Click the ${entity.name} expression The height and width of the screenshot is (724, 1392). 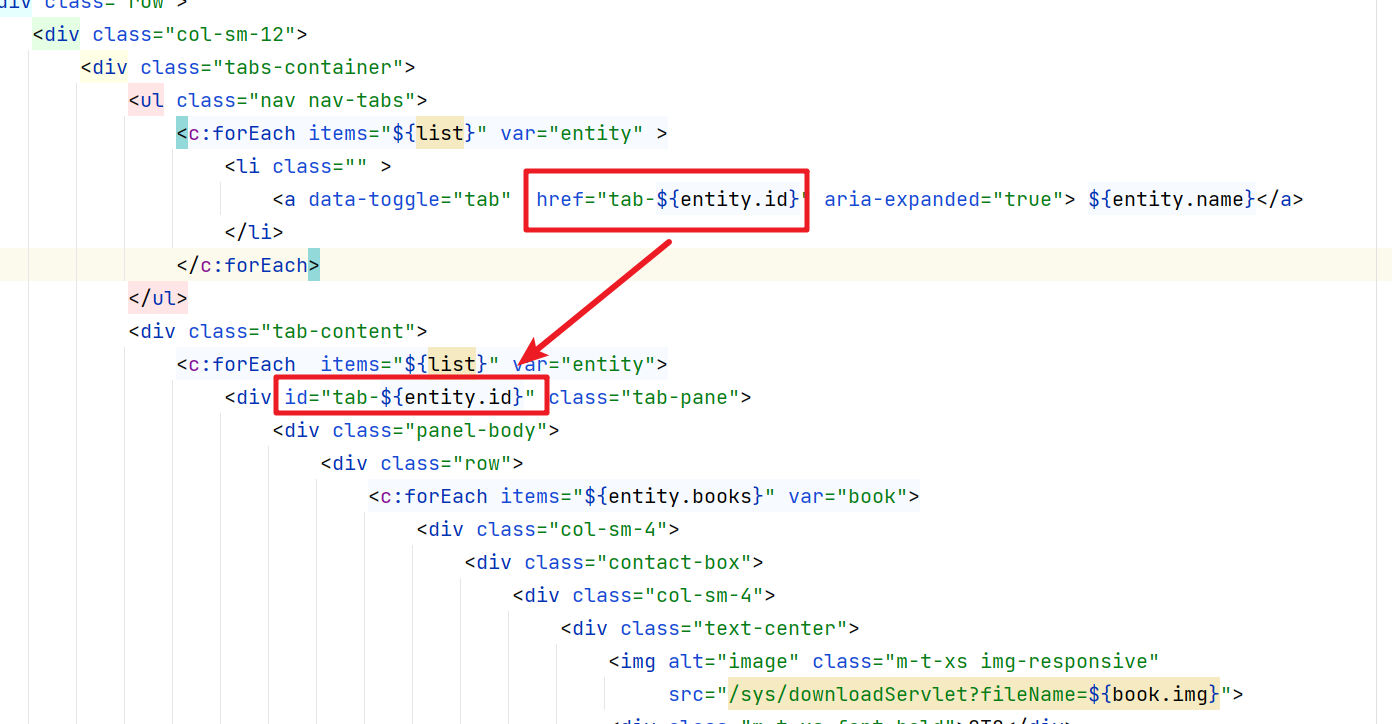[x=1172, y=200]
